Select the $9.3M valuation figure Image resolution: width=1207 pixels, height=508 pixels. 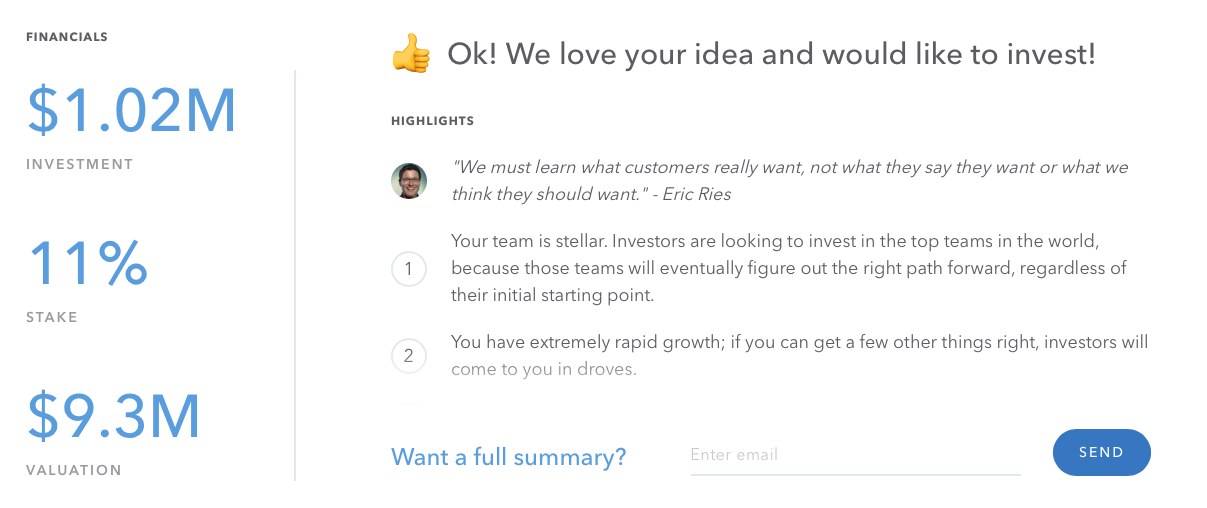click(114, 417)
